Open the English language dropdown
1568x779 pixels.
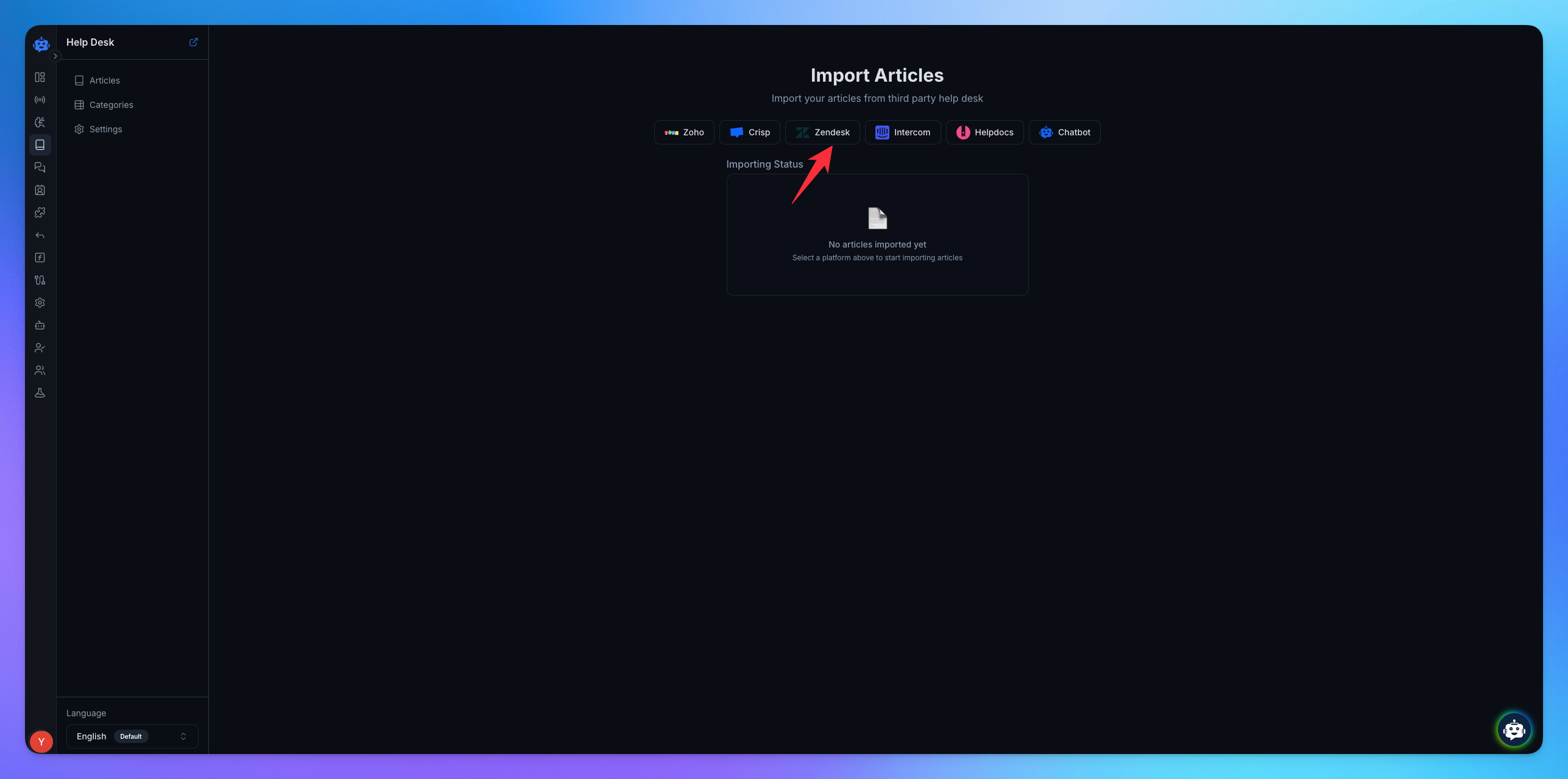132,736
